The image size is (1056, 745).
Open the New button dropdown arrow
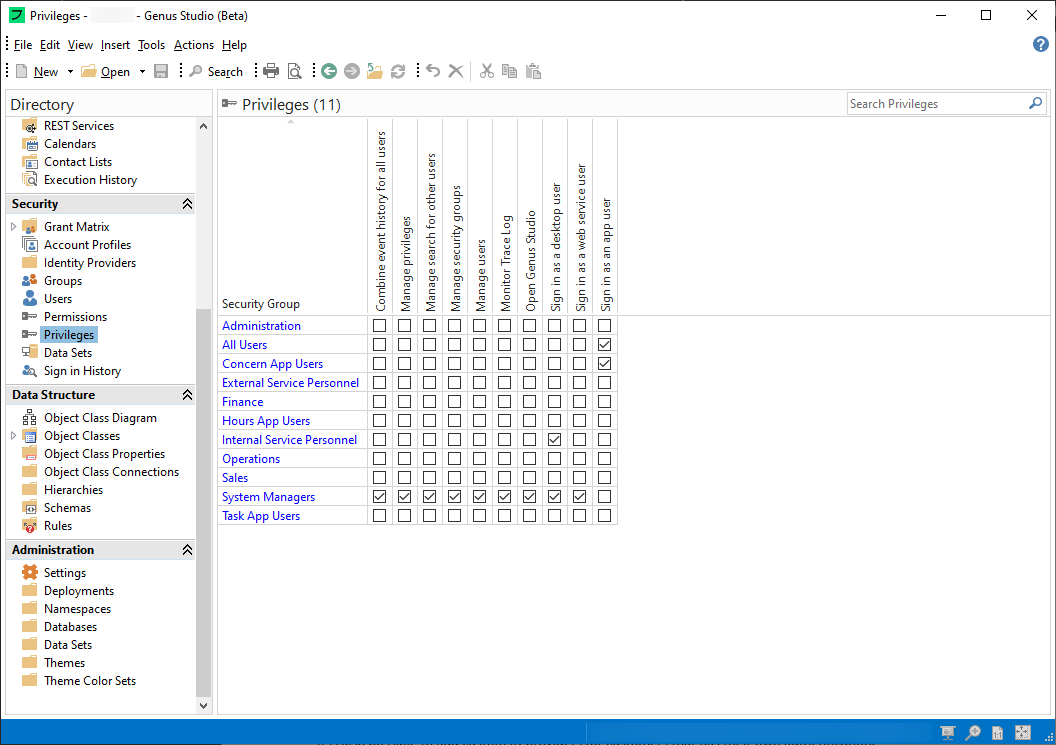(70, 71)
